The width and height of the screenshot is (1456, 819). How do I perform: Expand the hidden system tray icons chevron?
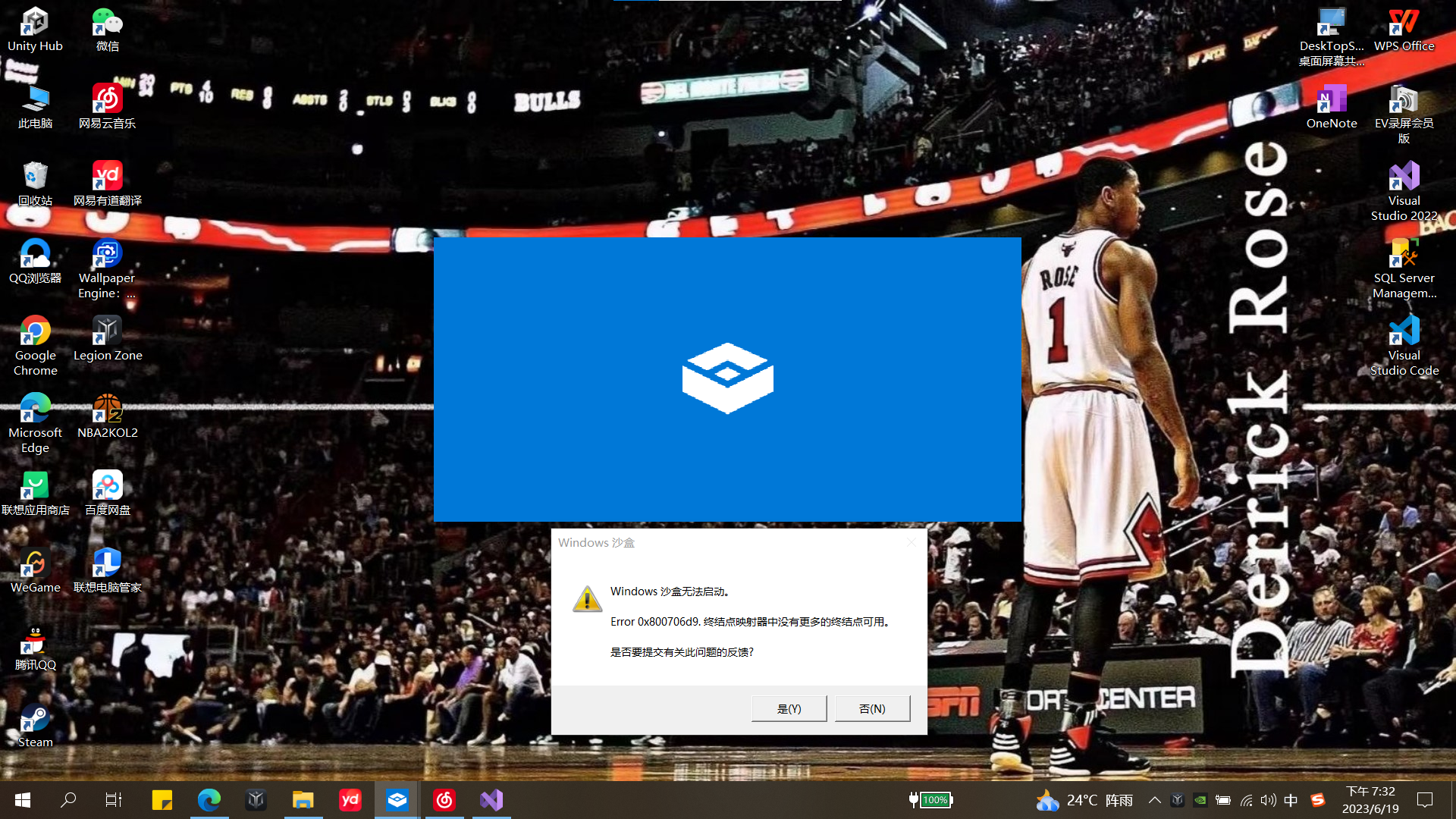pyautogui.click(x=1154, y=799)
